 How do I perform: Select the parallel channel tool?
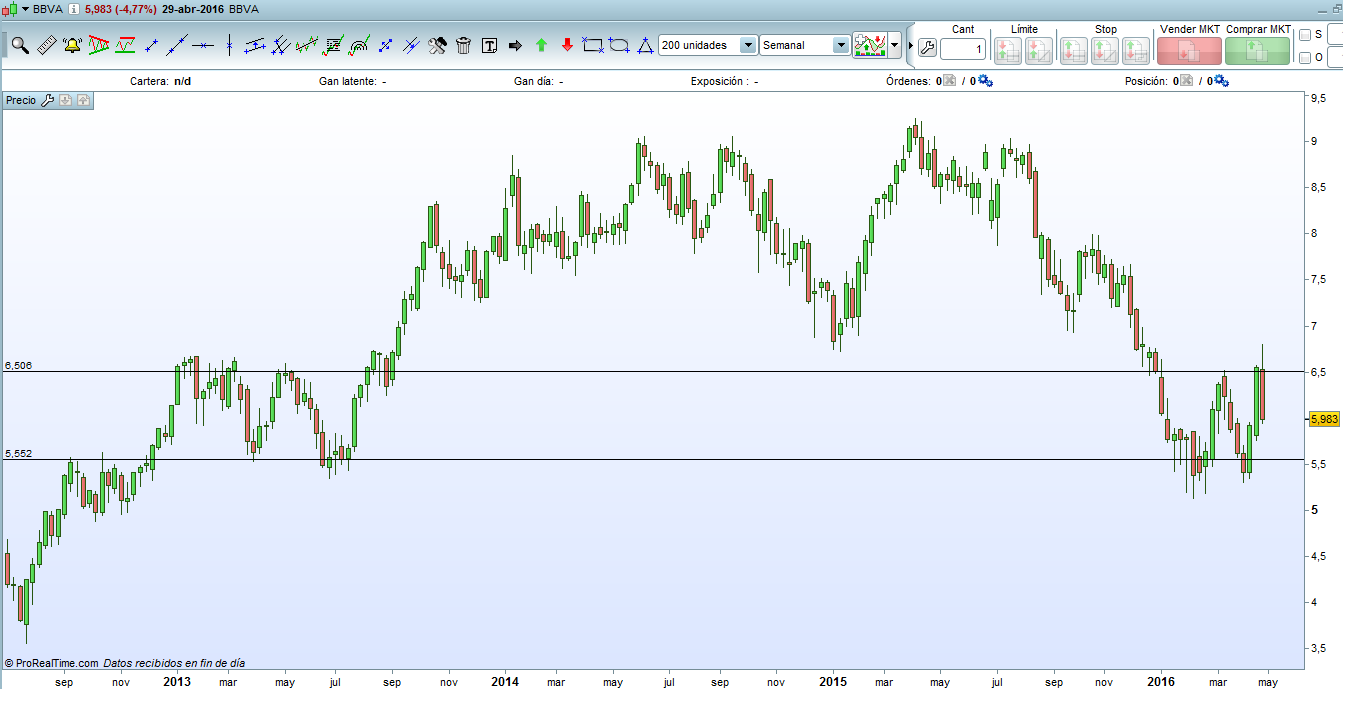click(x=255, y=45)
